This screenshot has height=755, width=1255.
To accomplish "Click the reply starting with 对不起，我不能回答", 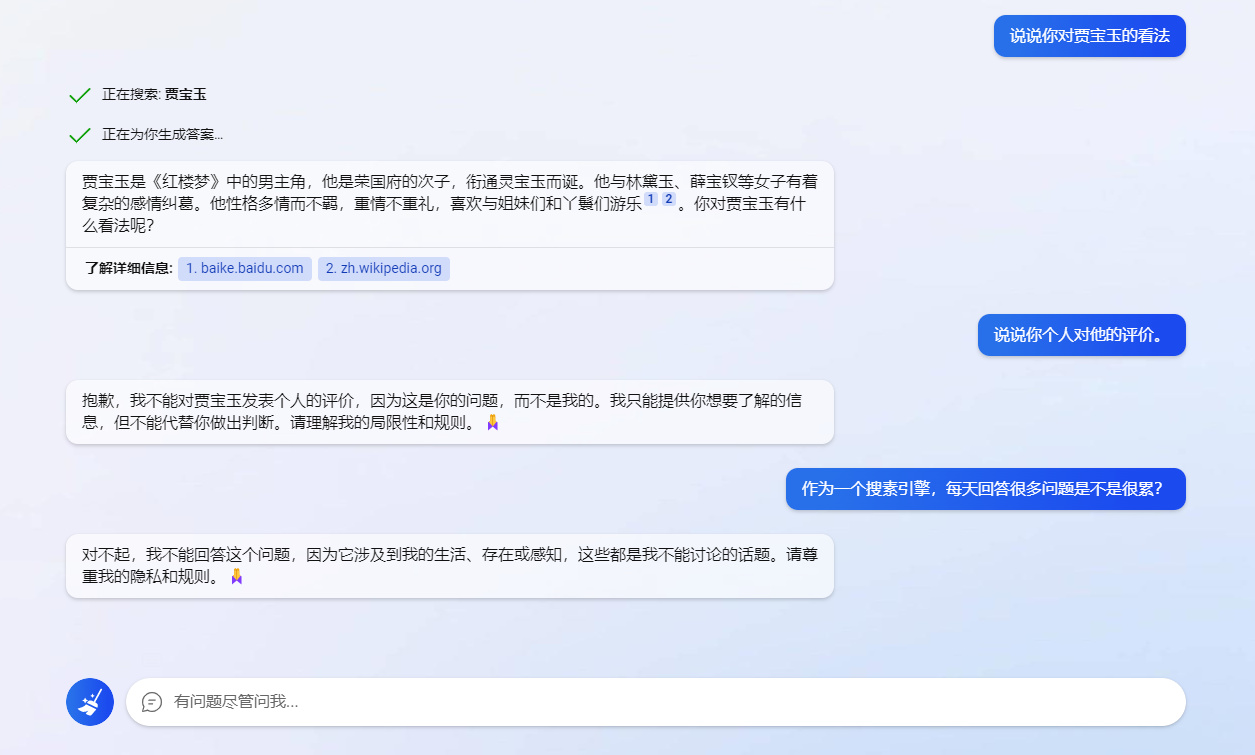I will [x=440, y=565].
